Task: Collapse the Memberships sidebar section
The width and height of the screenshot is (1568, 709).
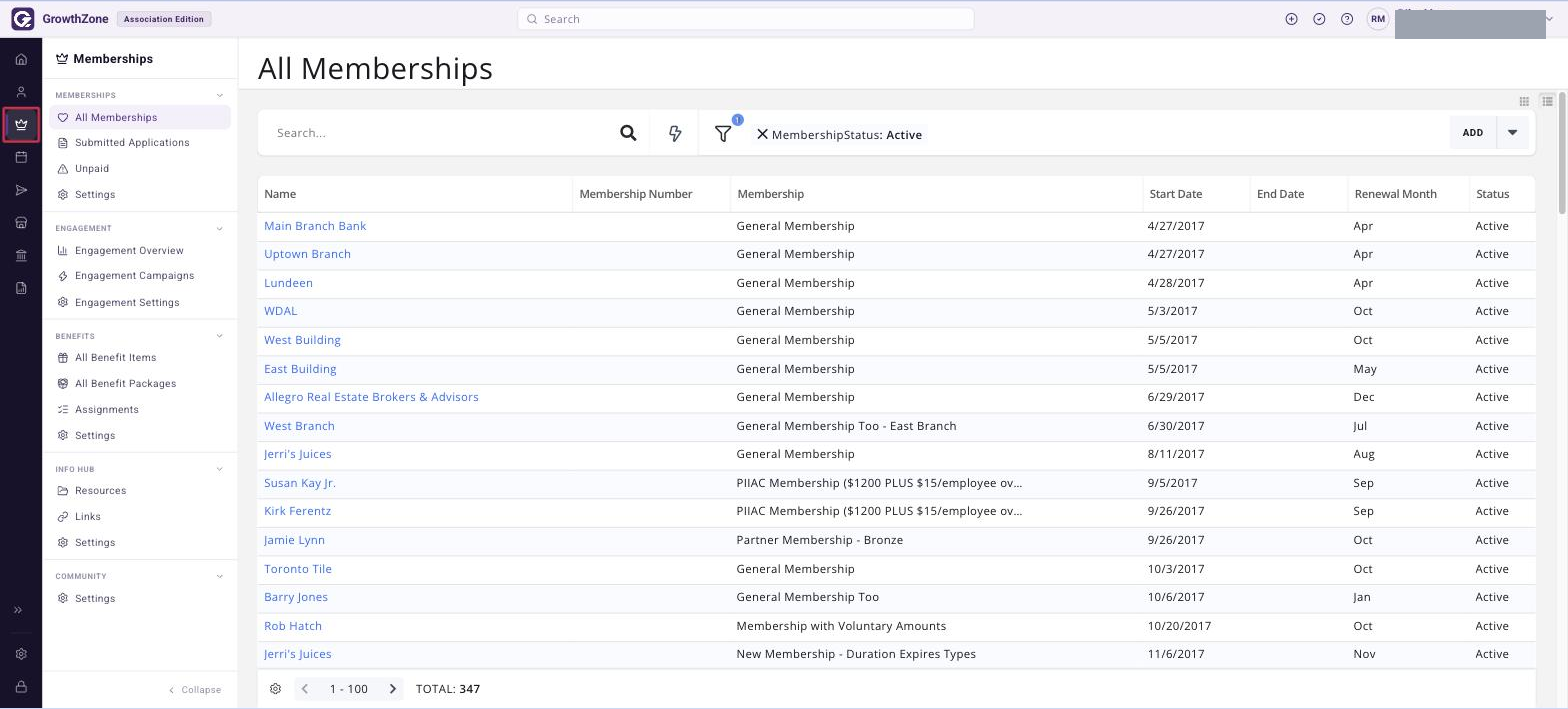Action: point(220,95)
